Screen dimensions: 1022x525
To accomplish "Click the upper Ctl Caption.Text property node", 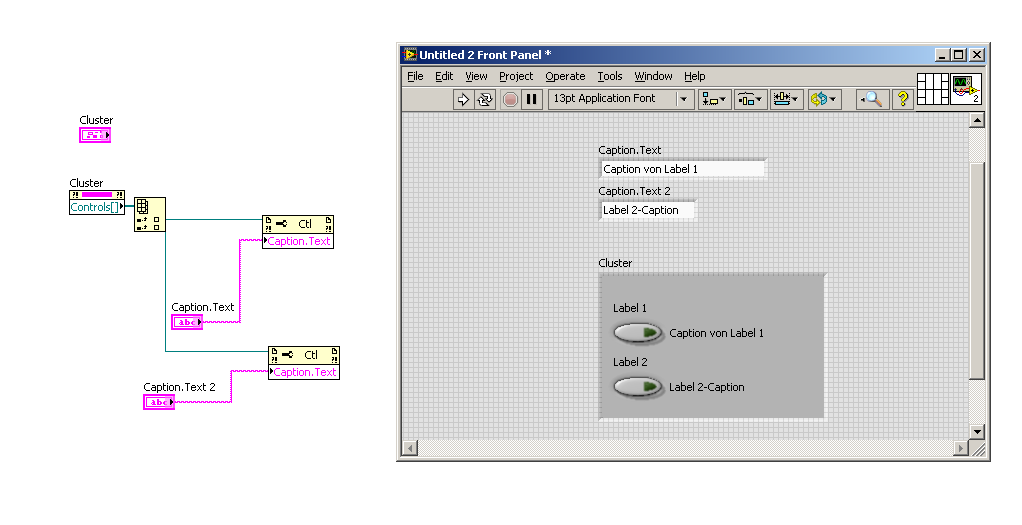I will click(298, 232).
